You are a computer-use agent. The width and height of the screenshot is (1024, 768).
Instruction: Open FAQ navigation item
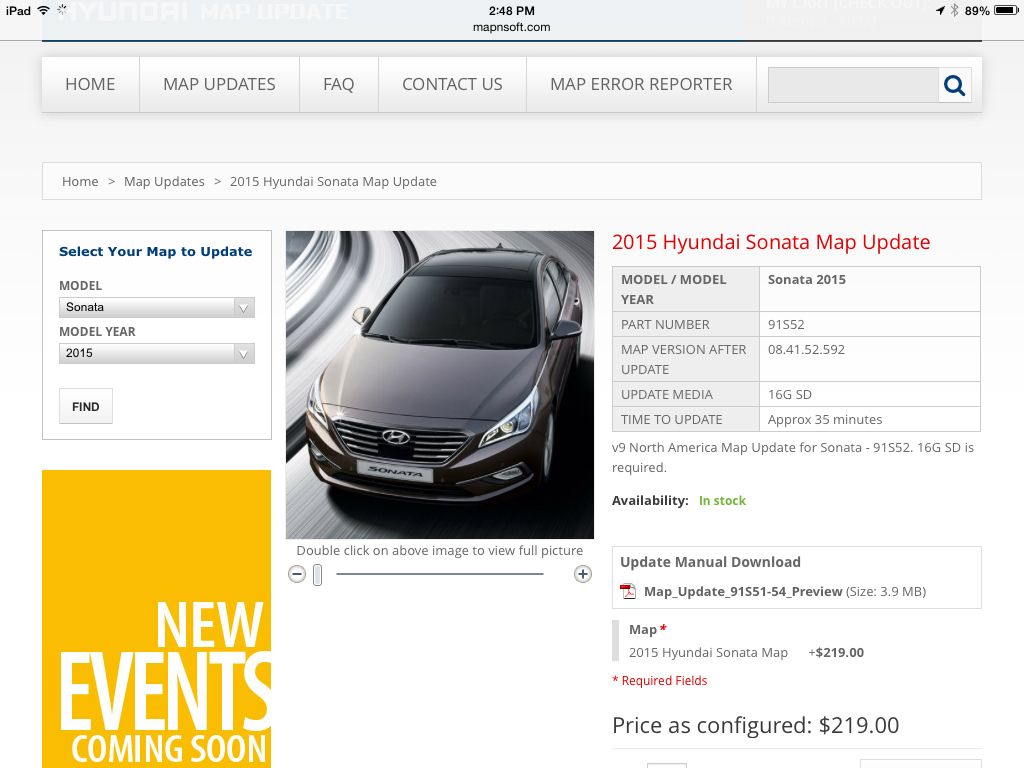(338, 84)
